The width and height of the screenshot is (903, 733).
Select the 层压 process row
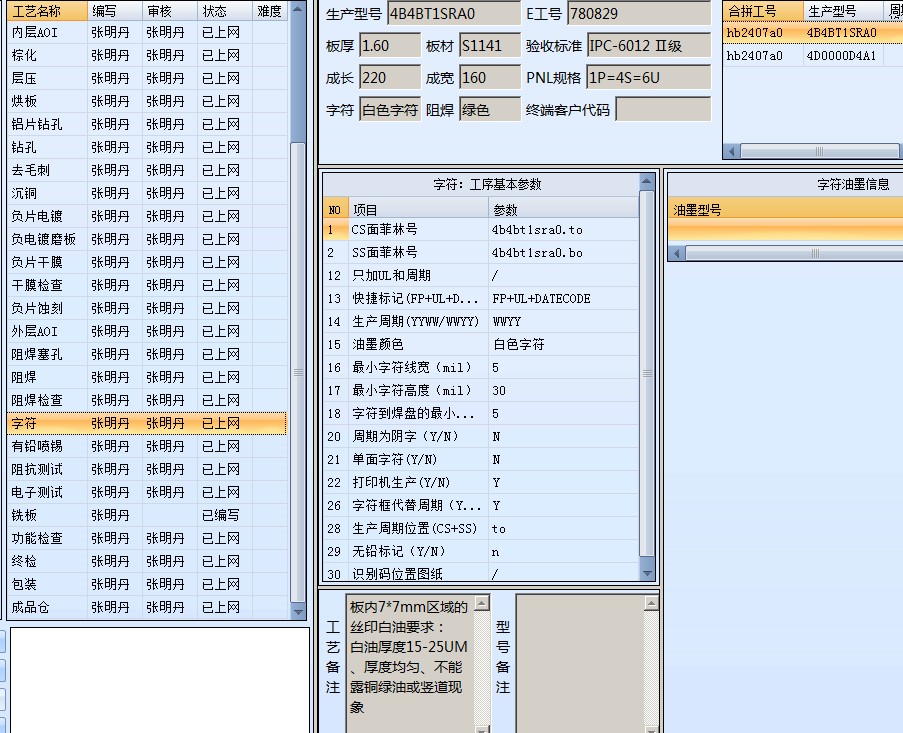(147, 78)
